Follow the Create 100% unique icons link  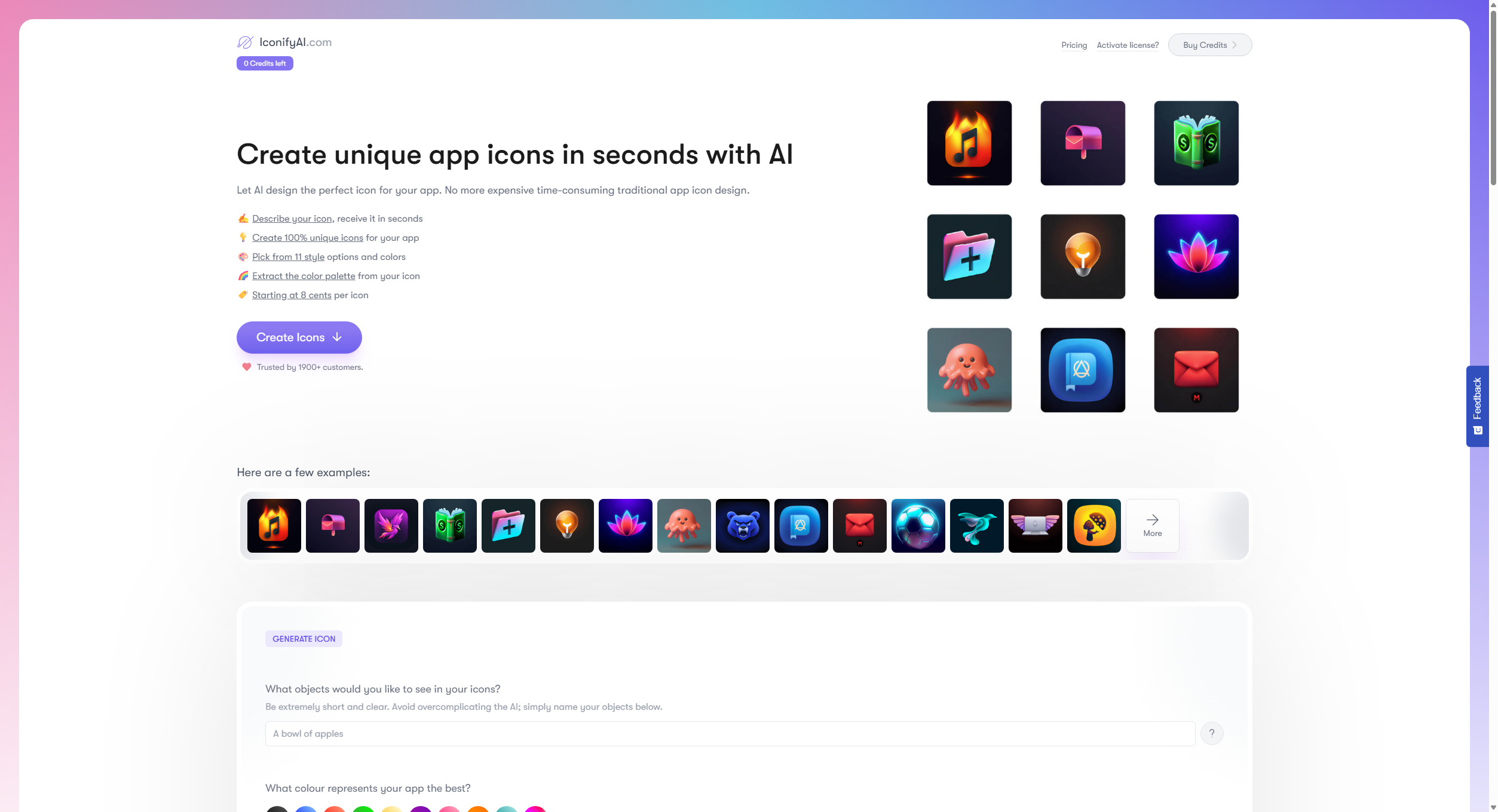[x=308, y=238]
